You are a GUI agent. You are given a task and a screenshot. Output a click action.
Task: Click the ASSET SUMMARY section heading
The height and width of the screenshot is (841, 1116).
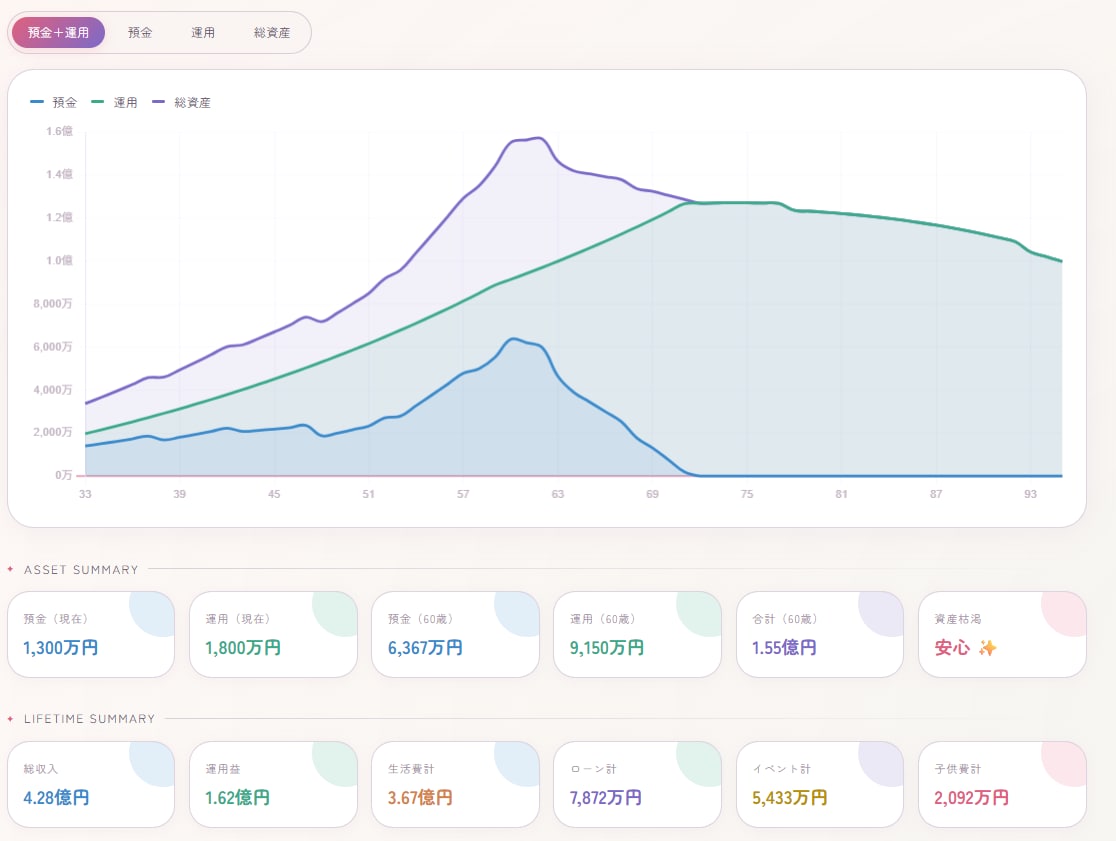pyautogui.click(x=81, y=570)
